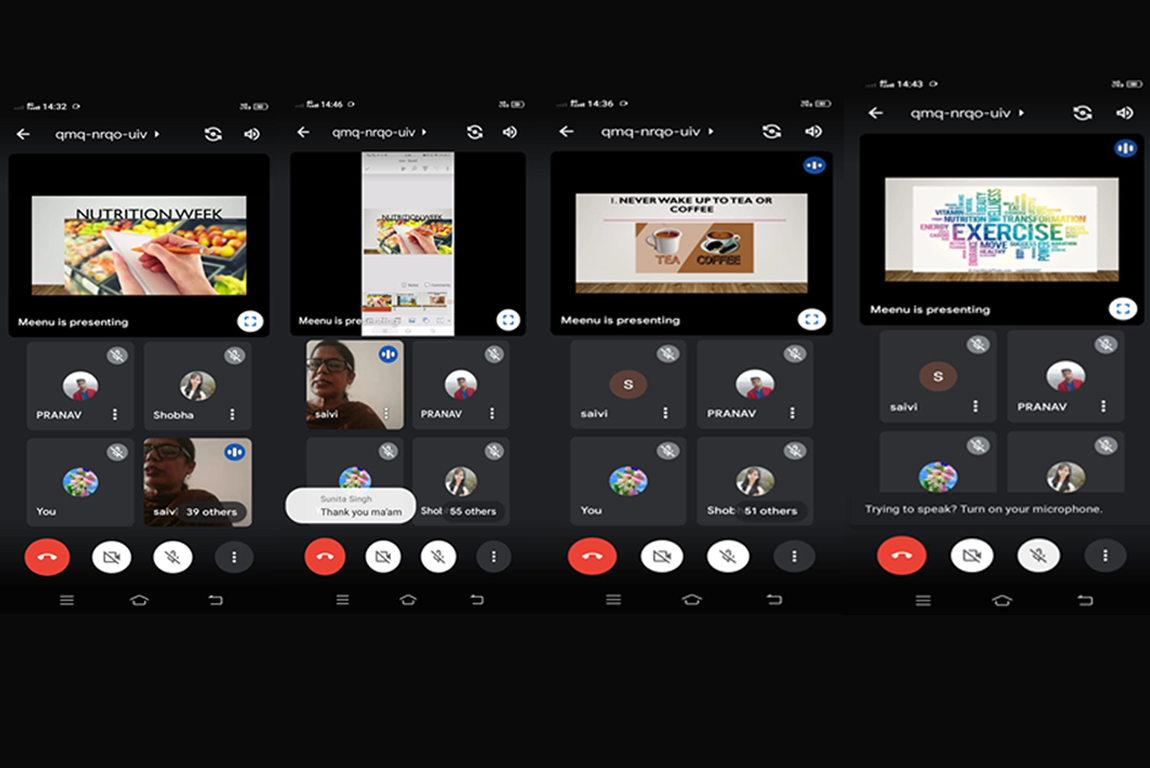Open Sunita Singh's 'Thank you ma'am' chat message
Image resolution: width=1150 pixels, height=768 pixels.
tap(350, 506)
